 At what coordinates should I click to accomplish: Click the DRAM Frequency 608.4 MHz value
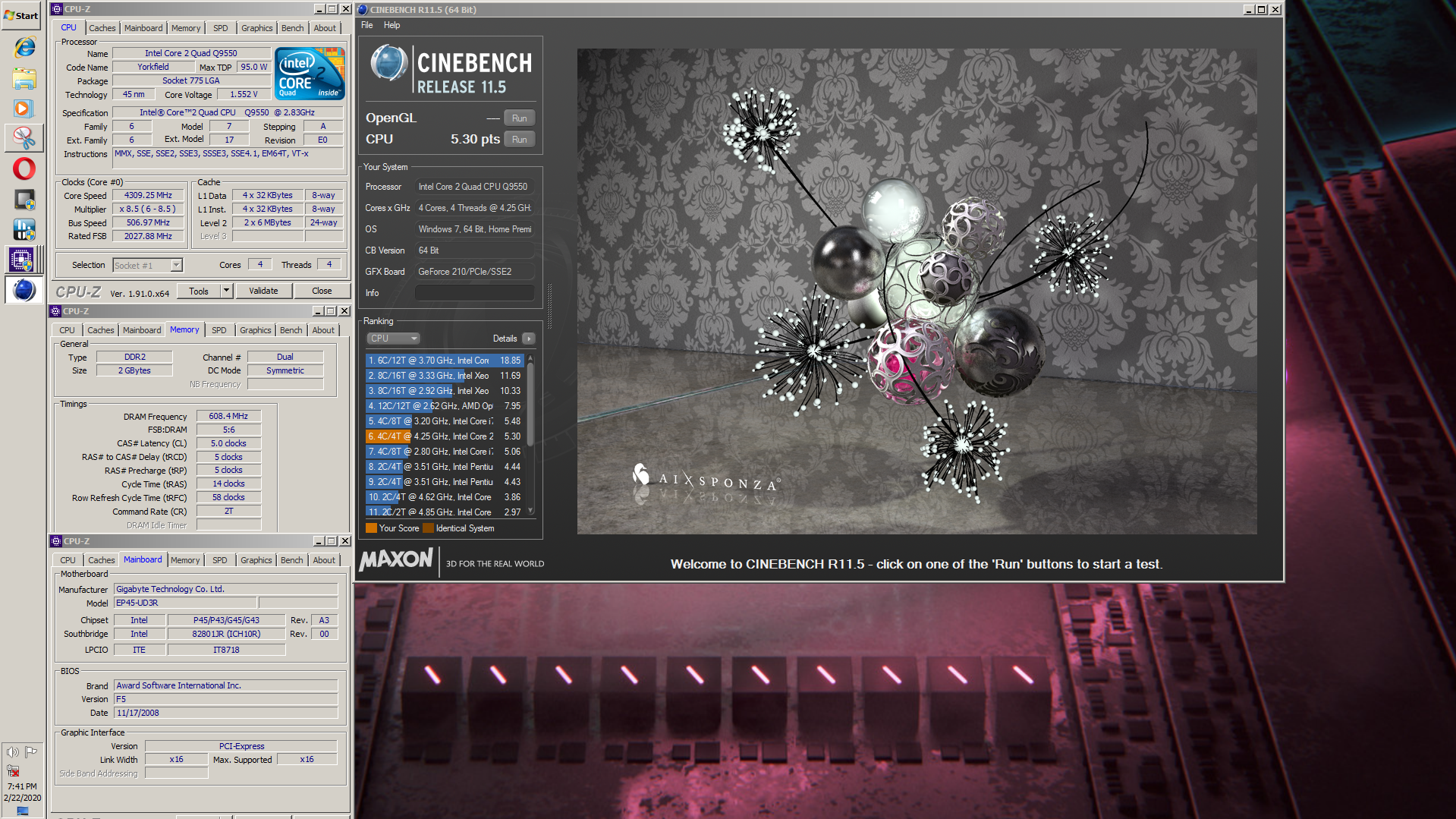point(228,416)
